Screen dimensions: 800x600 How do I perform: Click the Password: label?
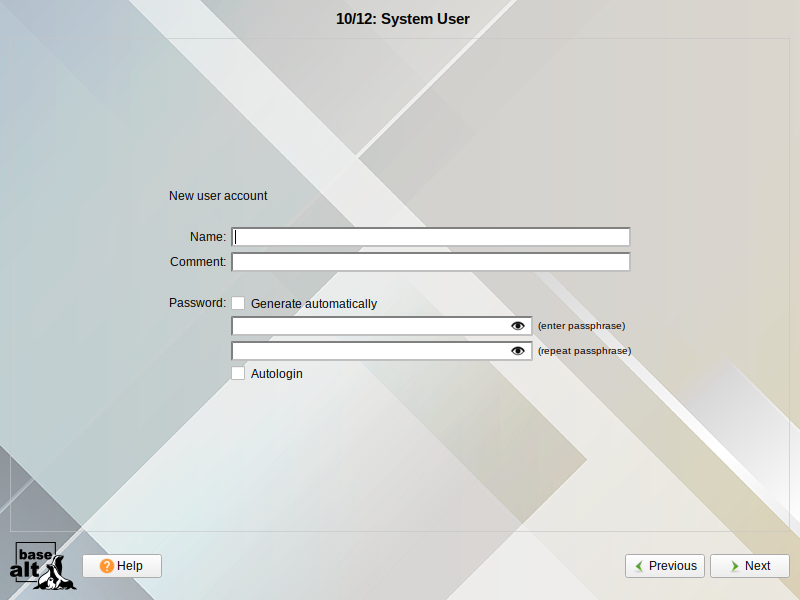click(x=197, y=303)
